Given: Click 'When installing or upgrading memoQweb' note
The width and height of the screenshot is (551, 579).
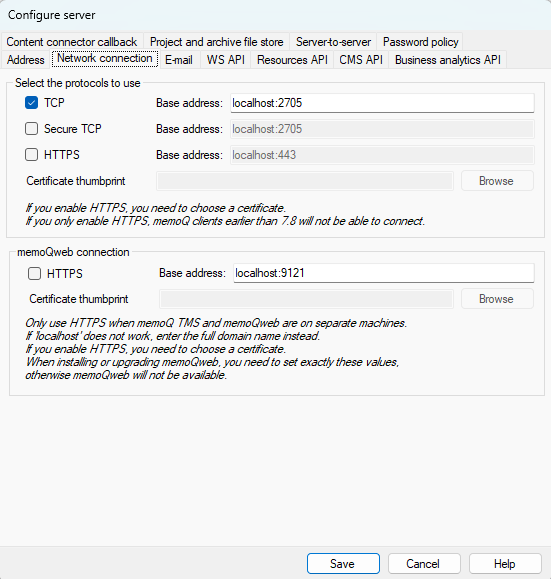Looking at the screenshot, I should click(212, 362).
